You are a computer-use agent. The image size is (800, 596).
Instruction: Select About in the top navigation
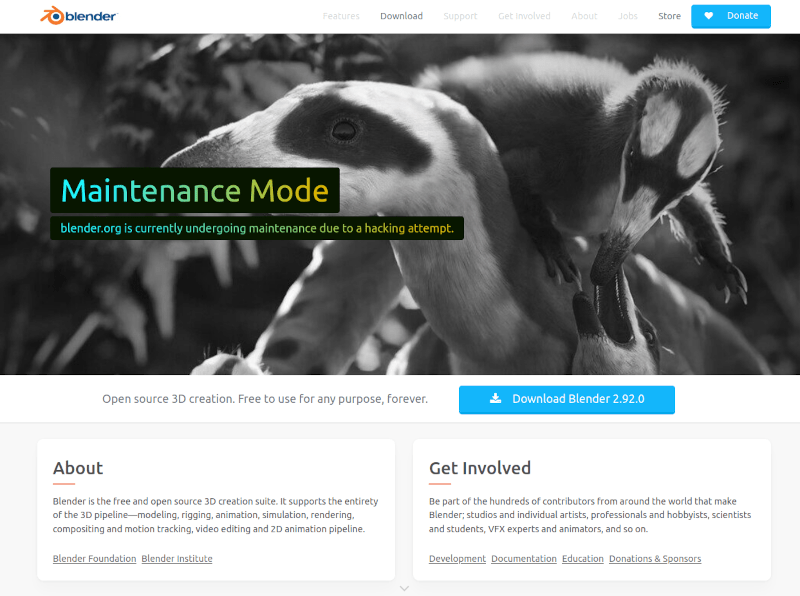coord(584,16)
